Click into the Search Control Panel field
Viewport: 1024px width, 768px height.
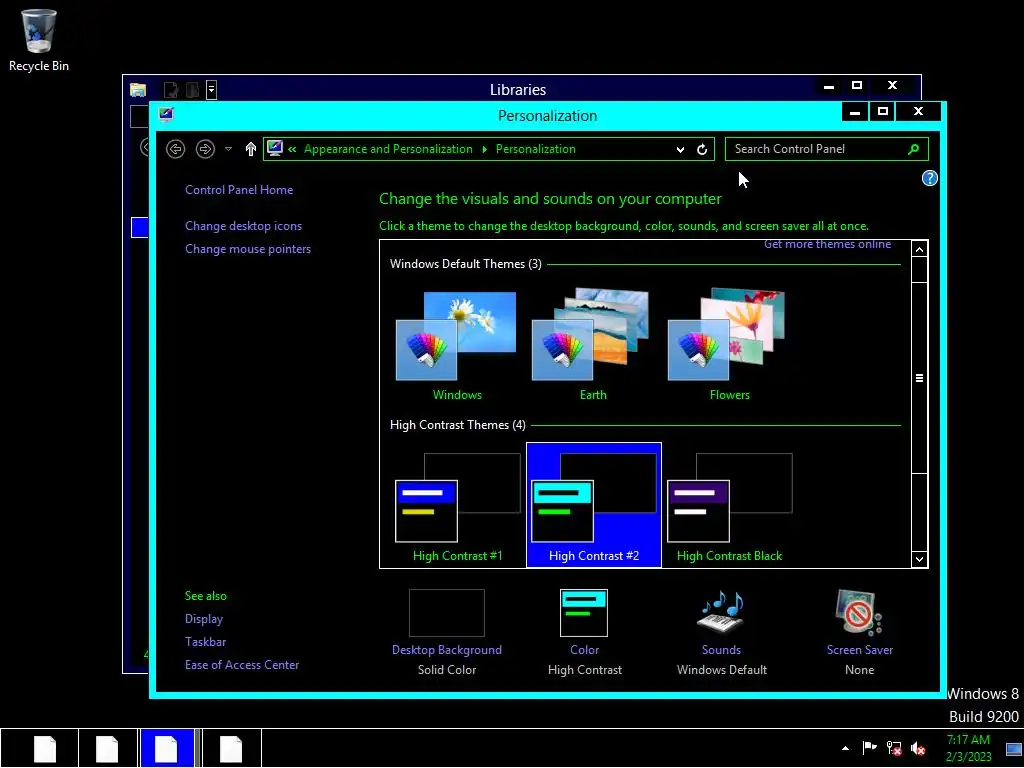816,149
